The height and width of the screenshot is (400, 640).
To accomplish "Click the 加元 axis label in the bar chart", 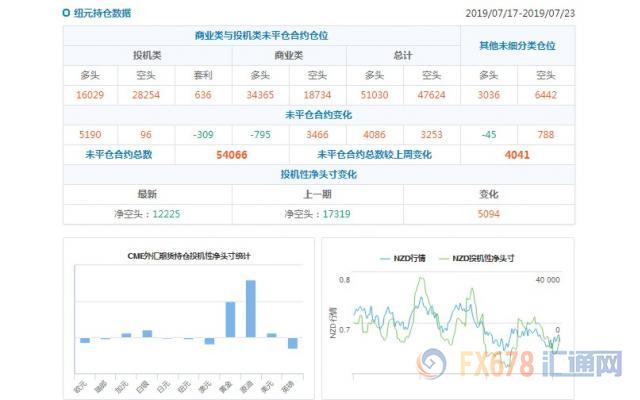I will point(122,386).
